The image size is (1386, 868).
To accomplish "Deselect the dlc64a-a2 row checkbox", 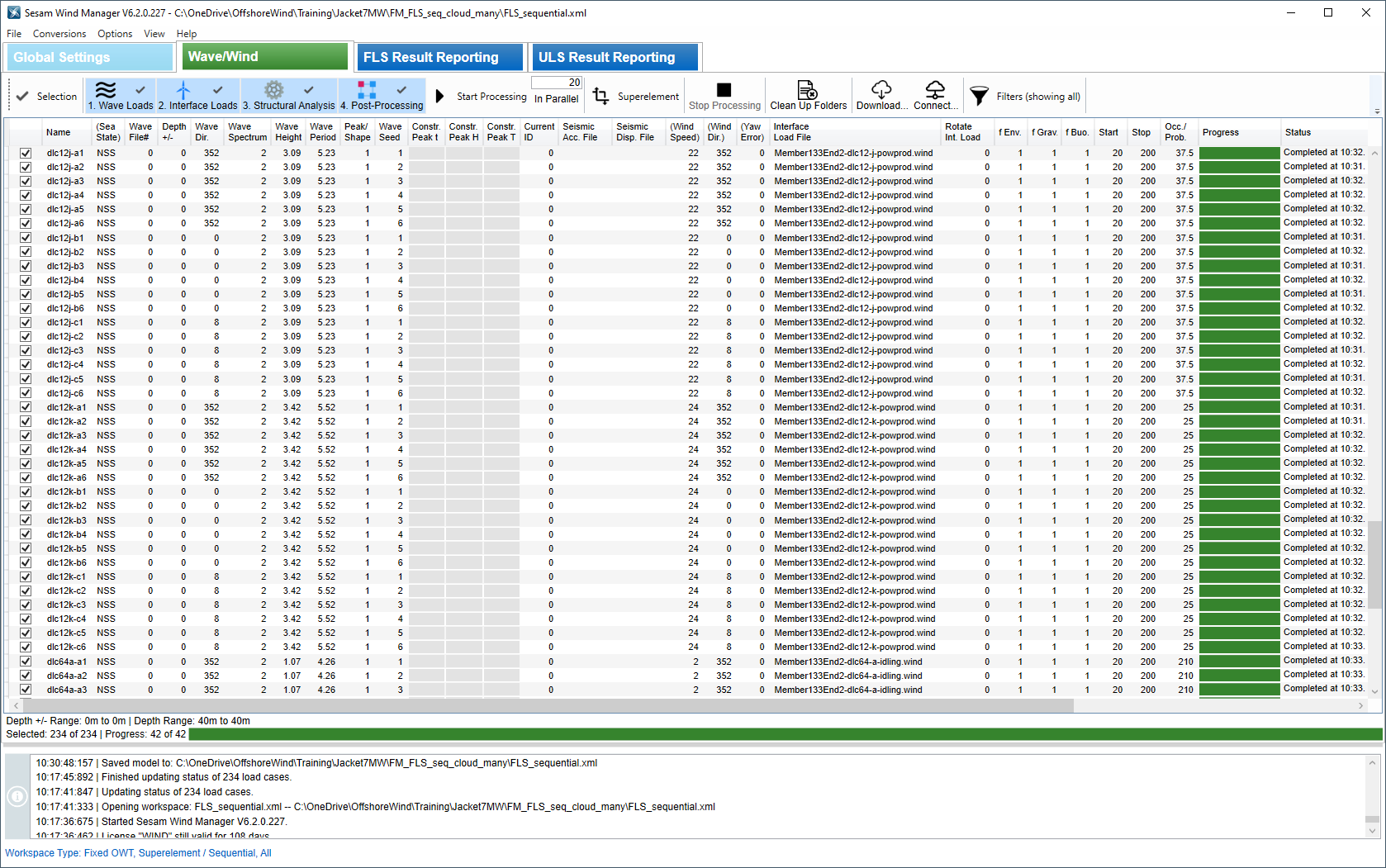I will (x=26, y=676).
